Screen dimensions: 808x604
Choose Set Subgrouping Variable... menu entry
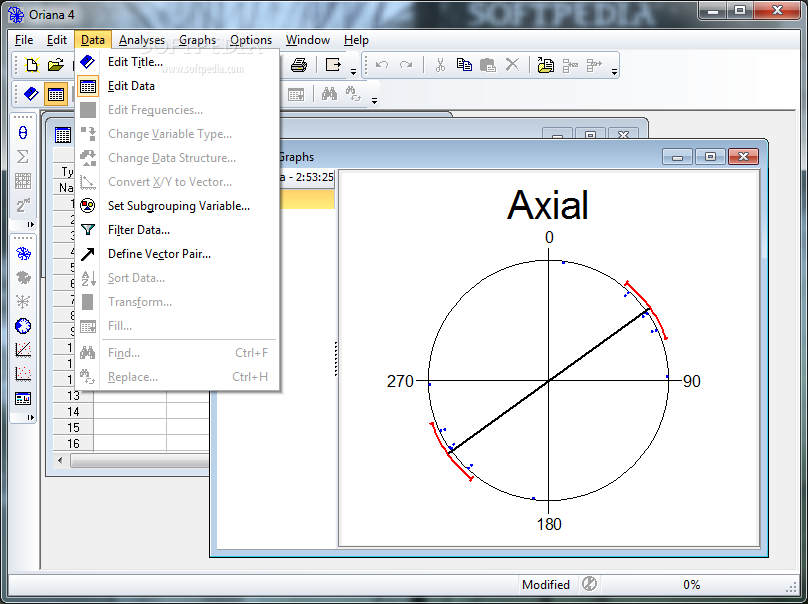pyautogui.click(x=177, y=206)
